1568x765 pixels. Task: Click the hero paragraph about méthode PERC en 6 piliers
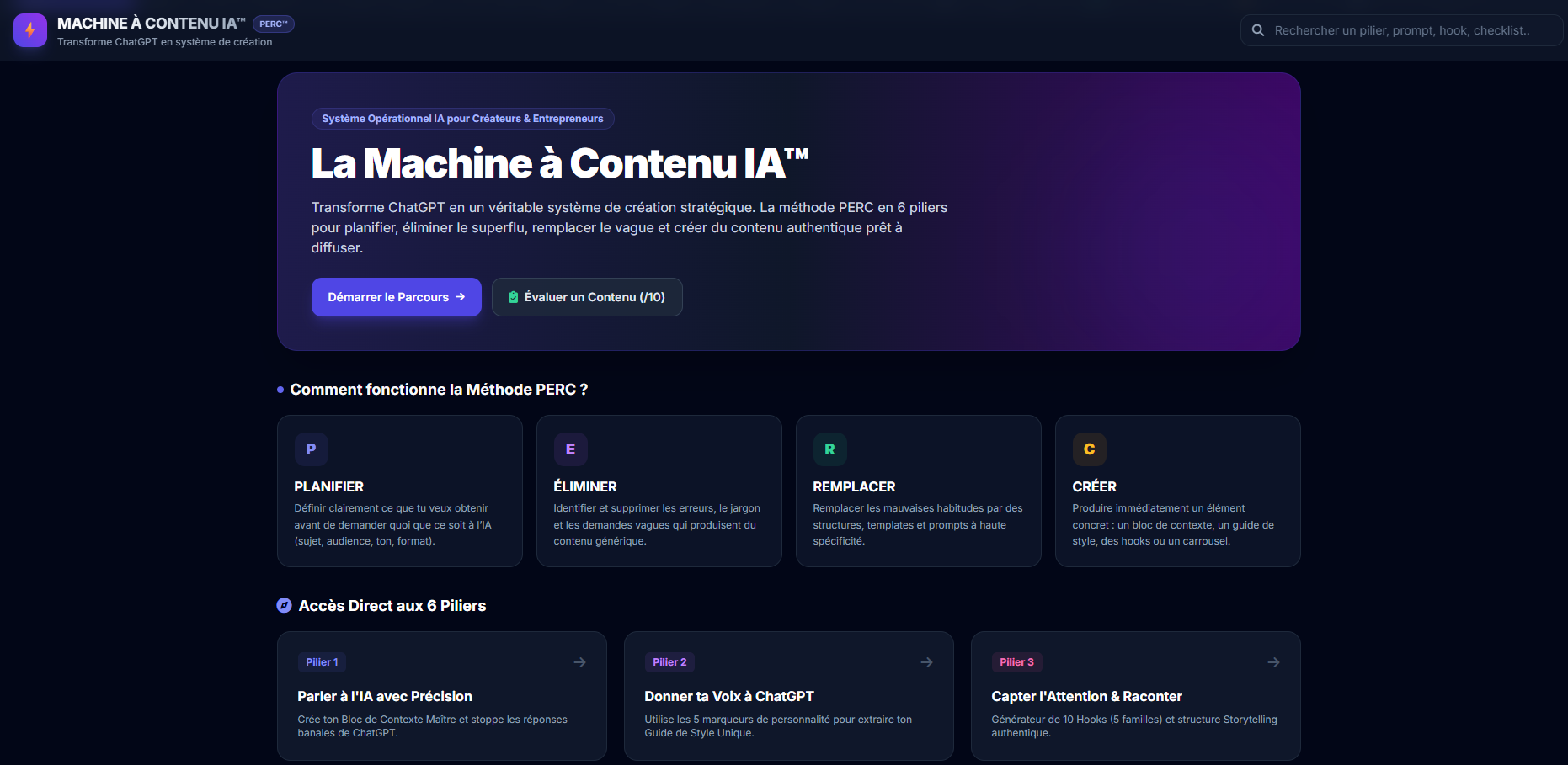point(629,227)
